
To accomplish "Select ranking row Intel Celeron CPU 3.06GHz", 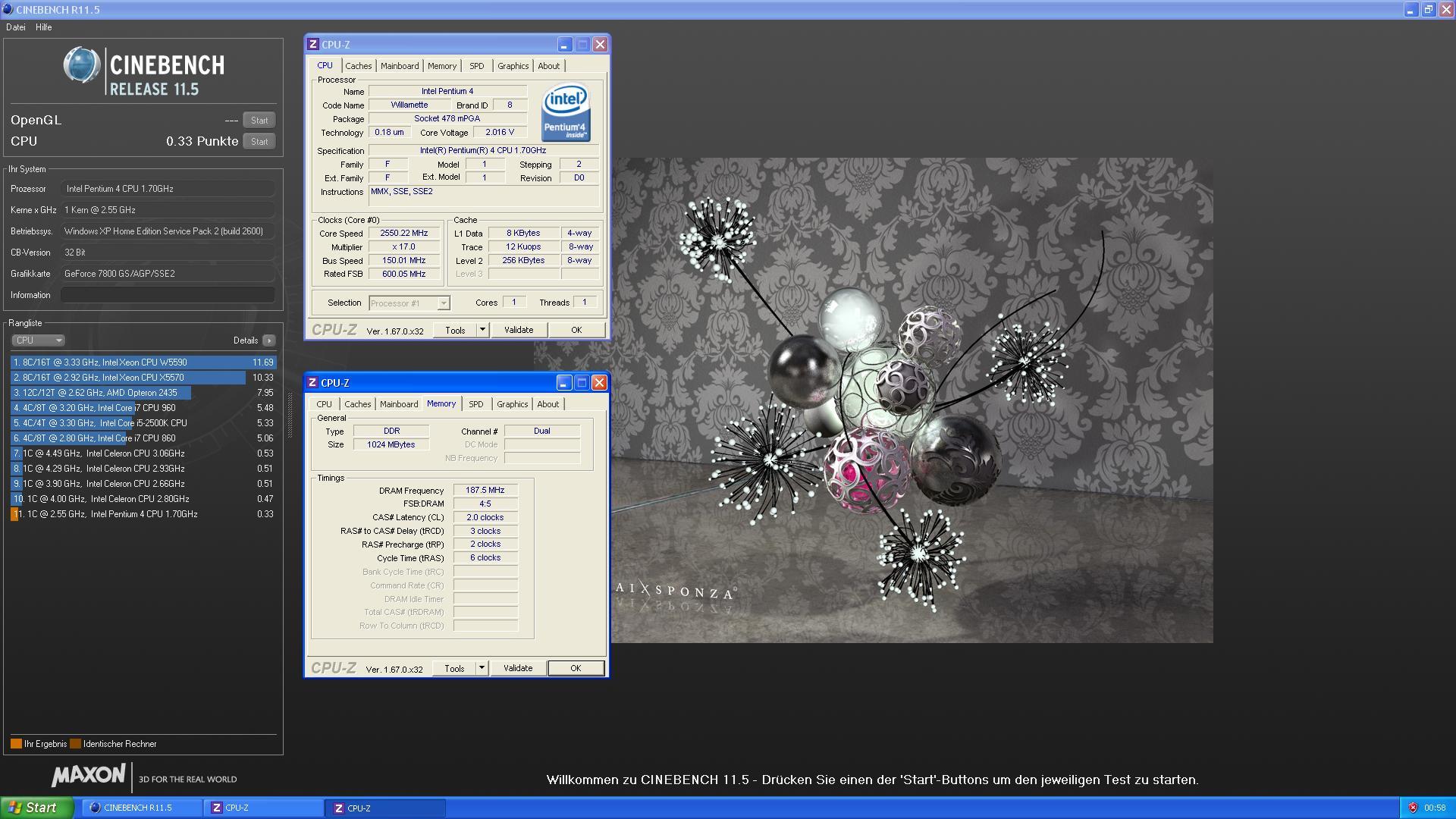I will click(143, 453).
